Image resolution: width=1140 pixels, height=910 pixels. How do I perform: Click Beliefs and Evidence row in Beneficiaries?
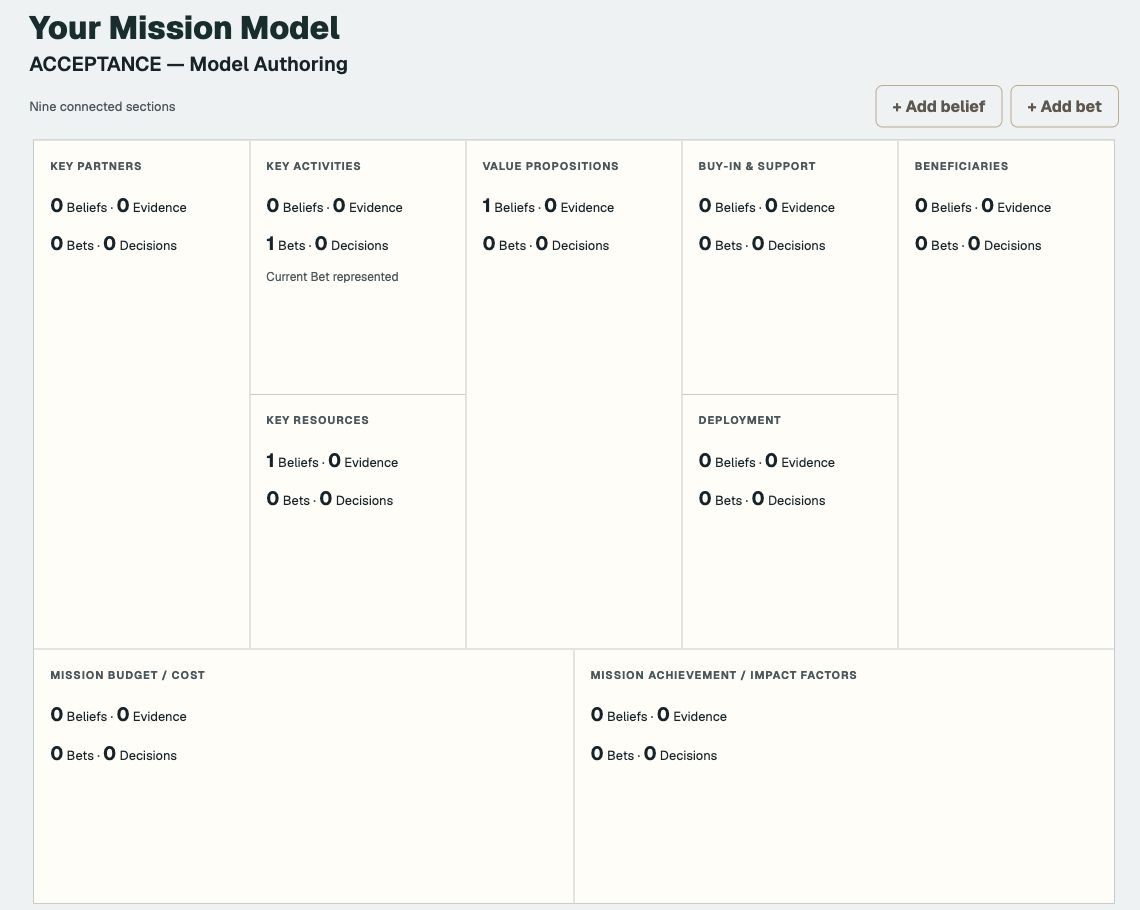(982, 206)
